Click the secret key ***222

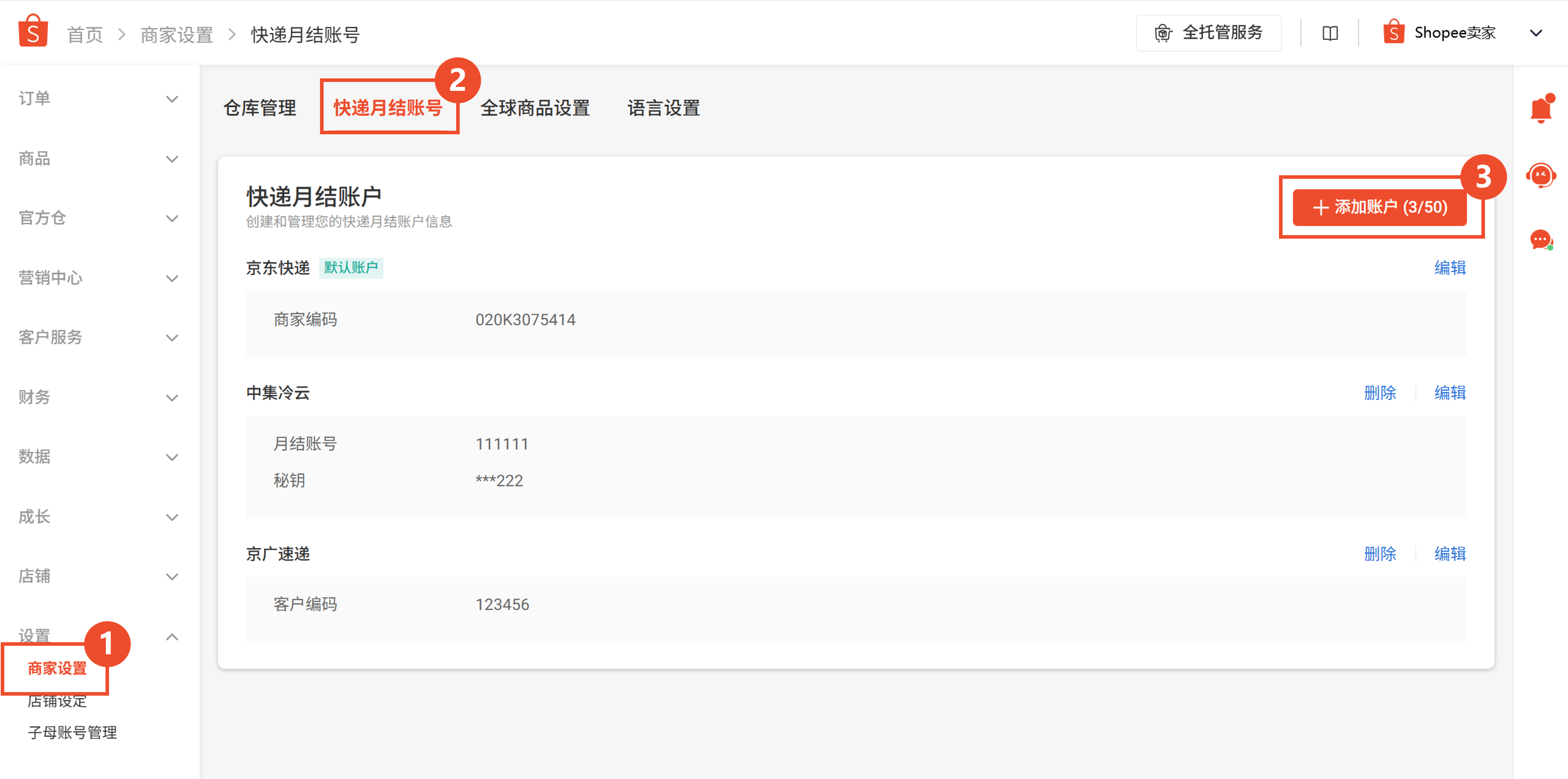coord(499,481)
